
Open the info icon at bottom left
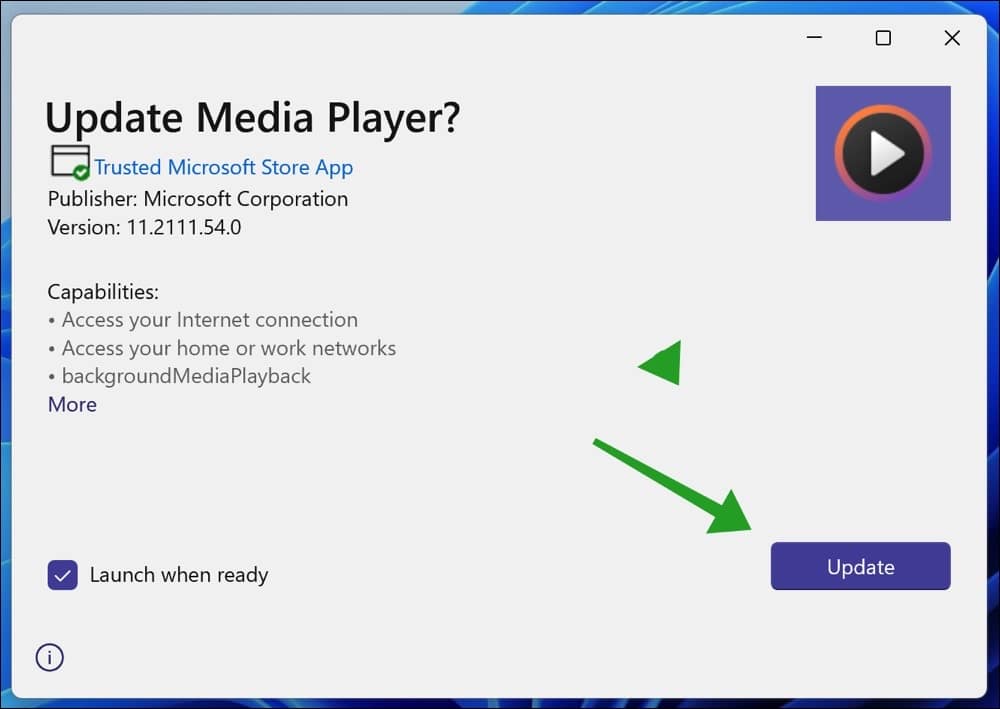click(50, 657)
